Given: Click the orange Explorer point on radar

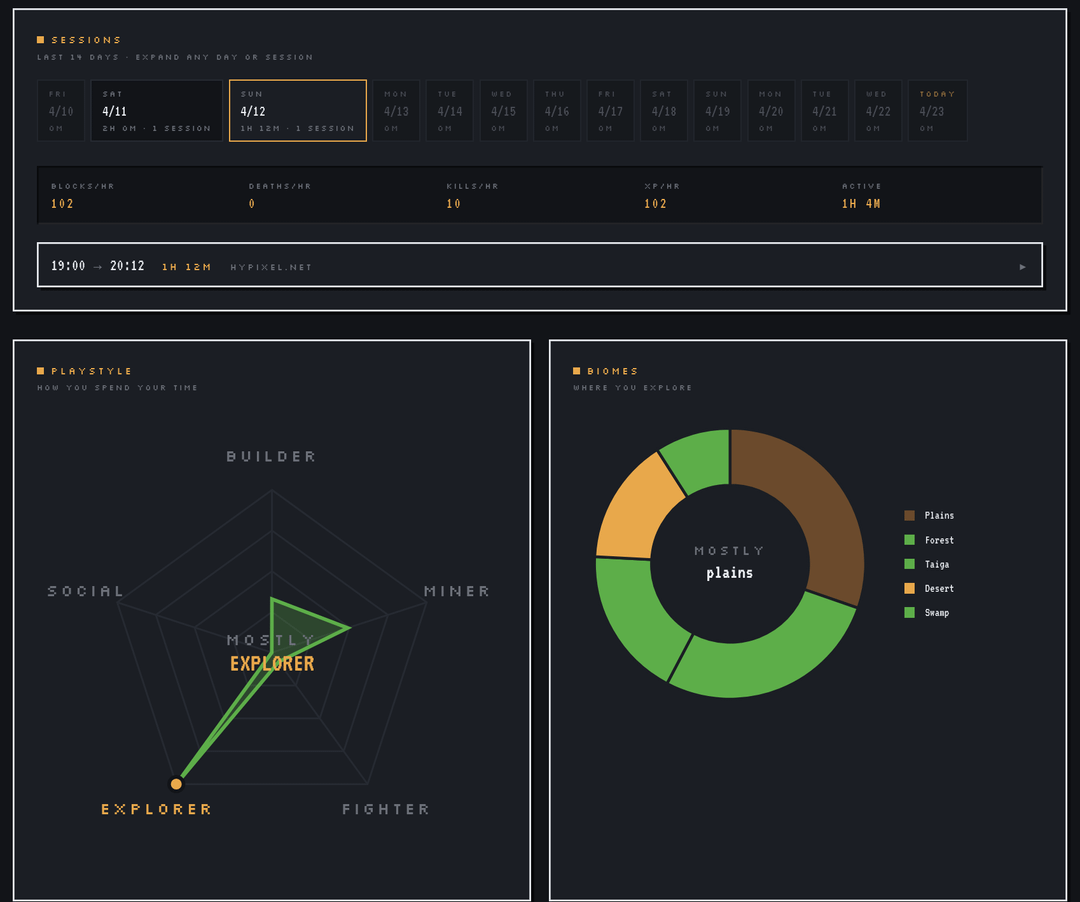Looking at the screenshot, I should click(x=177, y=783).
